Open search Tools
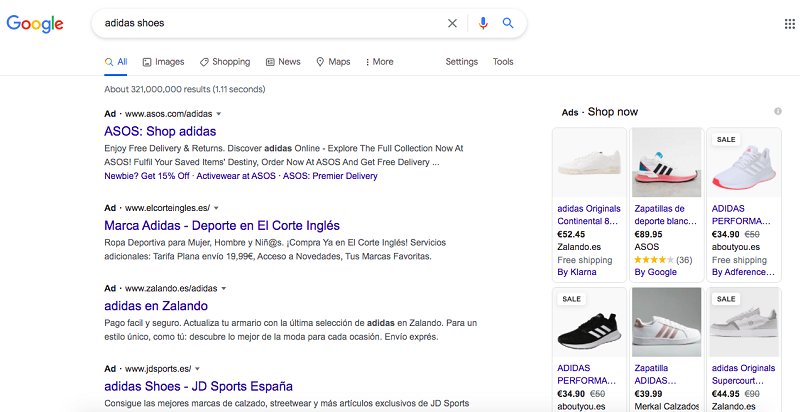 (503, 62)
